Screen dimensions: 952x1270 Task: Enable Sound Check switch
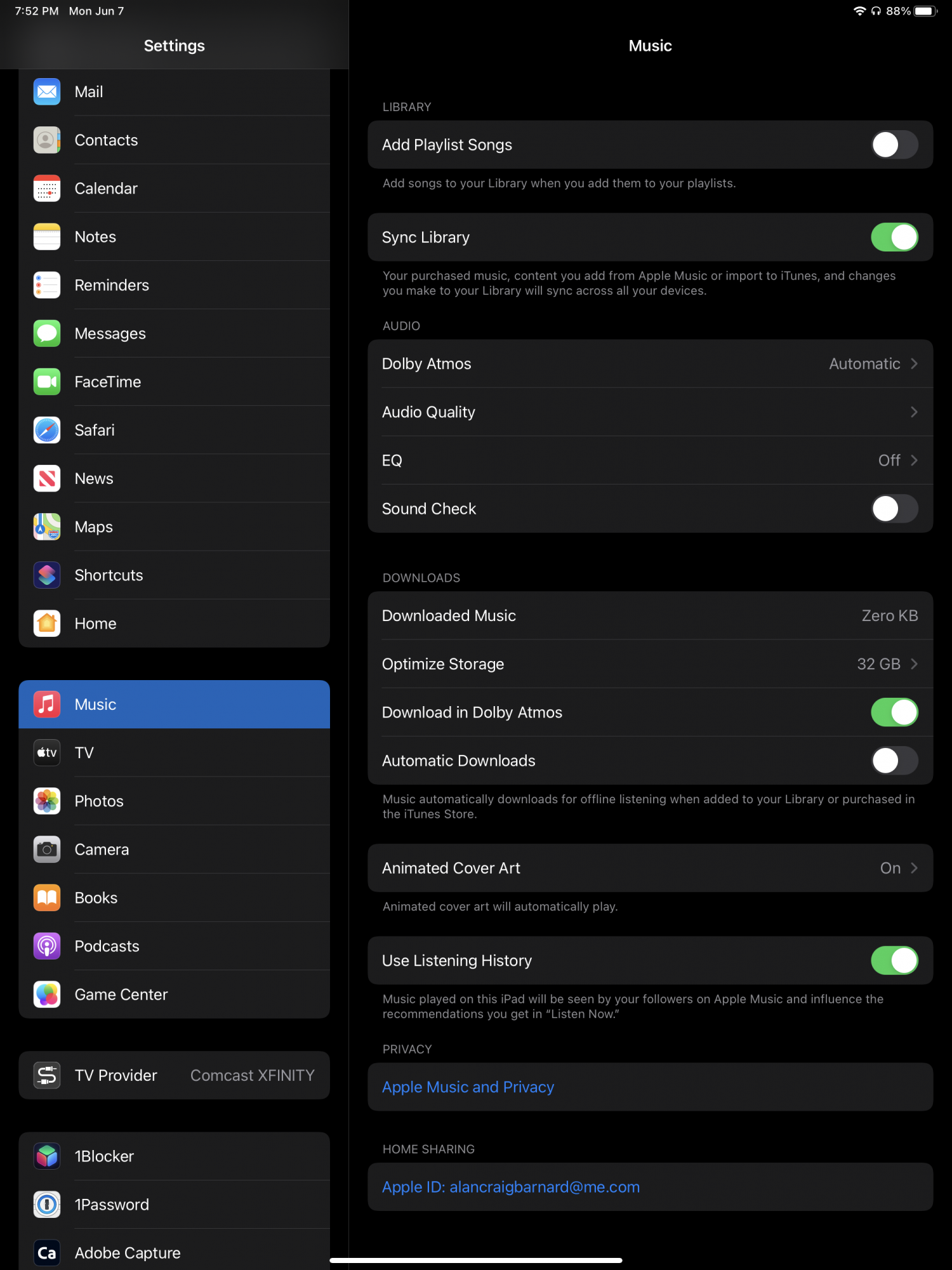[894, 509]
